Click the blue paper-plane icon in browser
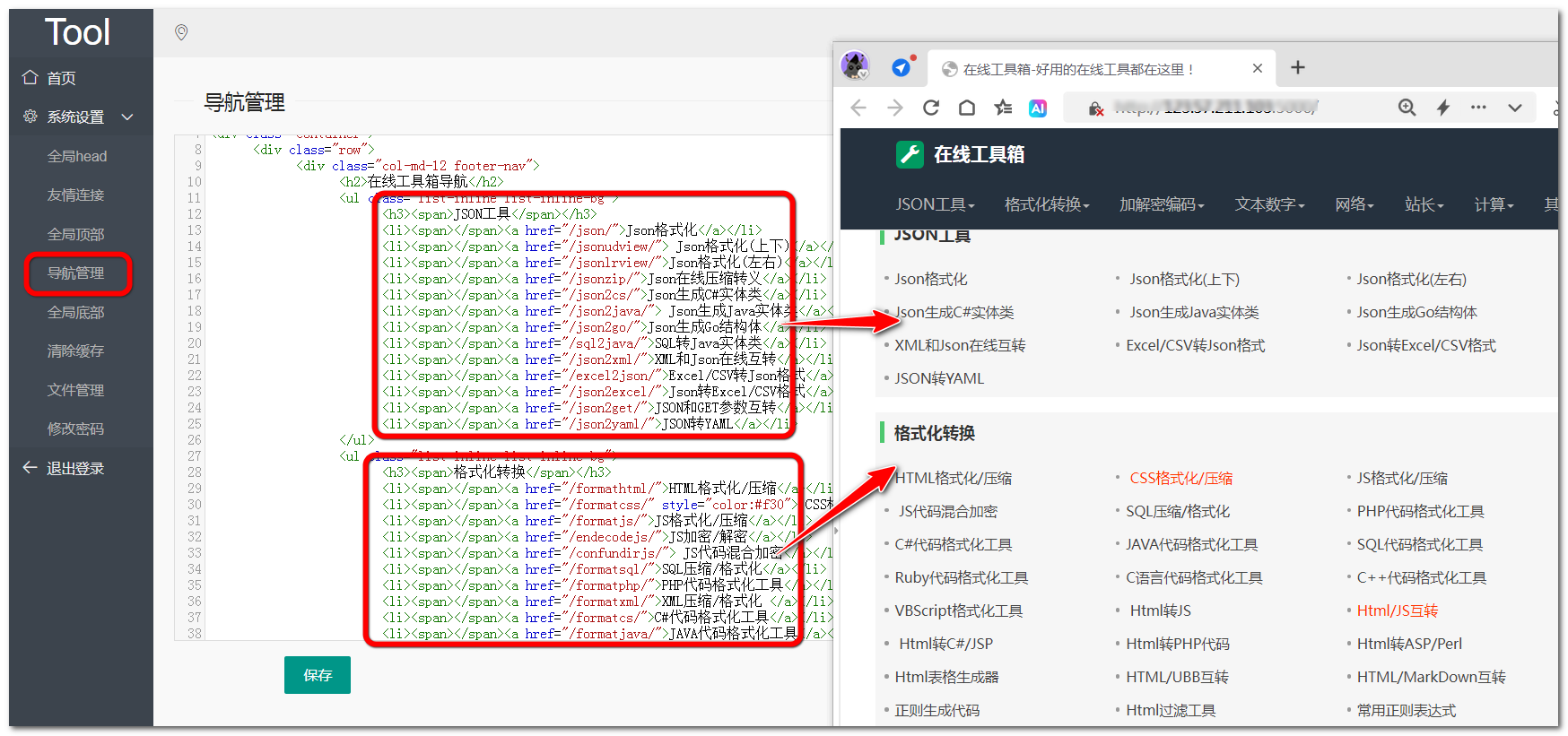Screen dimensions: 1568x736 point(902,68)
